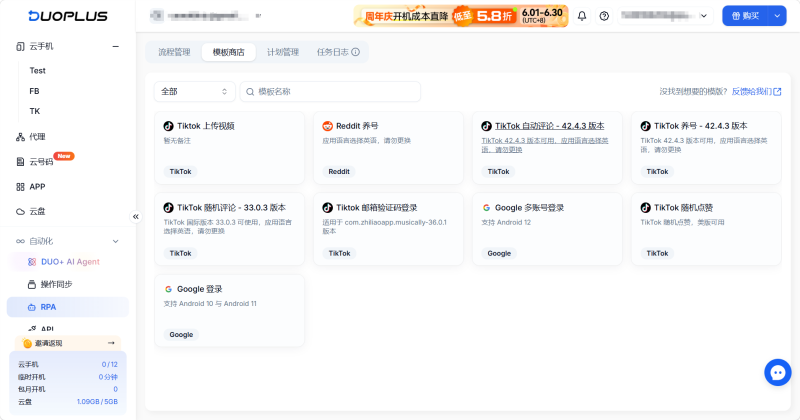Click the 1.09GB / 5GB cloud drive usage
Image resolution: width=800 pixels, height=420 pixels.
click(x=97, y=402)
